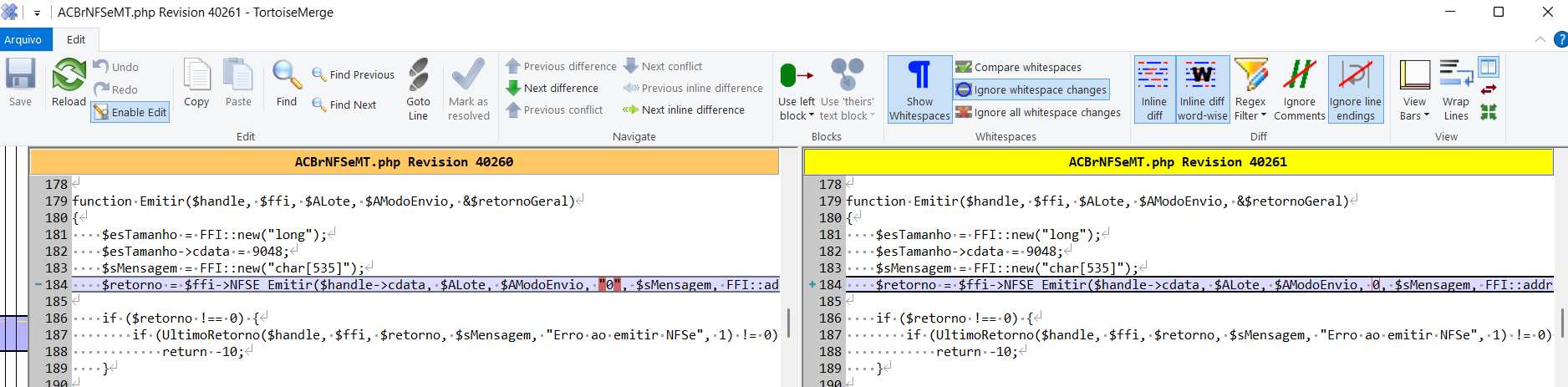This screenshot has height=387, width=1568.
Task: Click the Revision 40260 pane header
Action: 404,162
